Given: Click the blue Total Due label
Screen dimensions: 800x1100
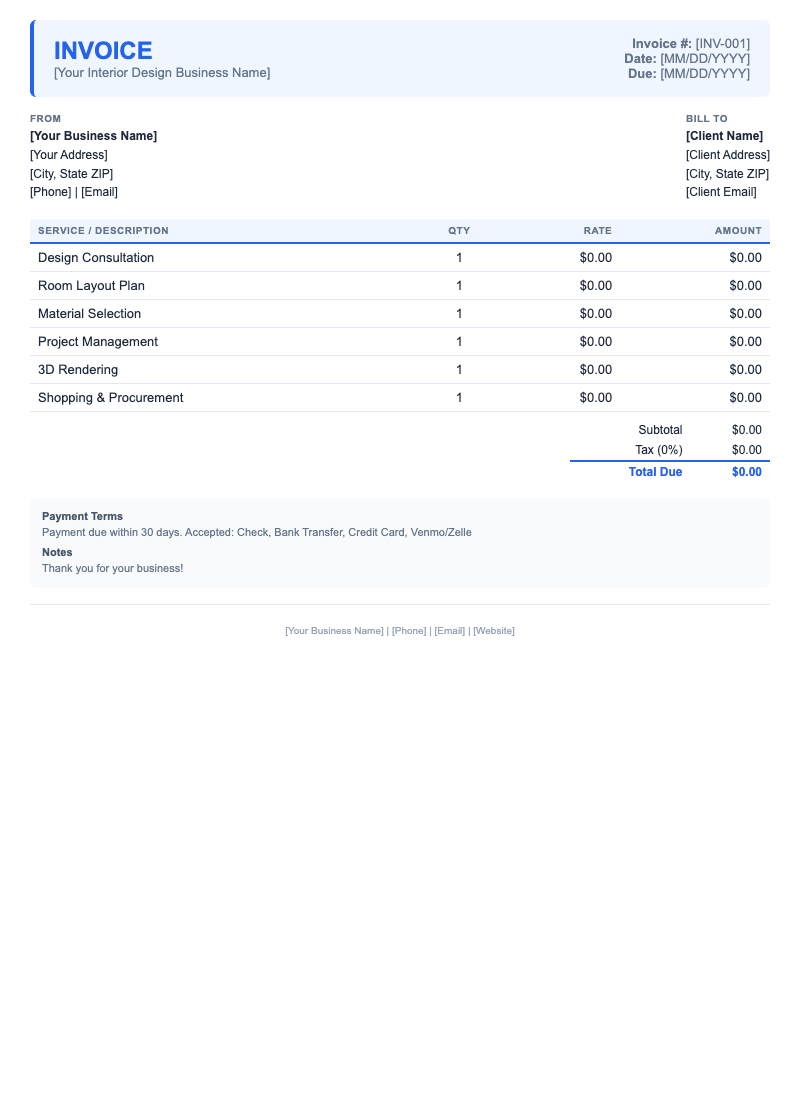Looking at the screenshot, I should click(x=655, y=472).
